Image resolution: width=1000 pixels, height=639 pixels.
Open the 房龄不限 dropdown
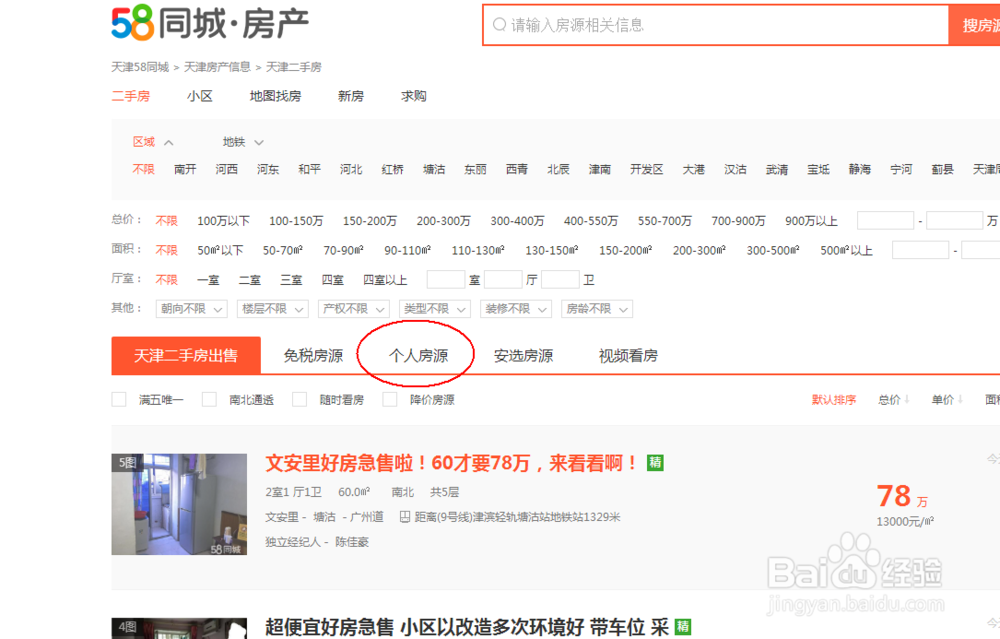click(597, 309)
